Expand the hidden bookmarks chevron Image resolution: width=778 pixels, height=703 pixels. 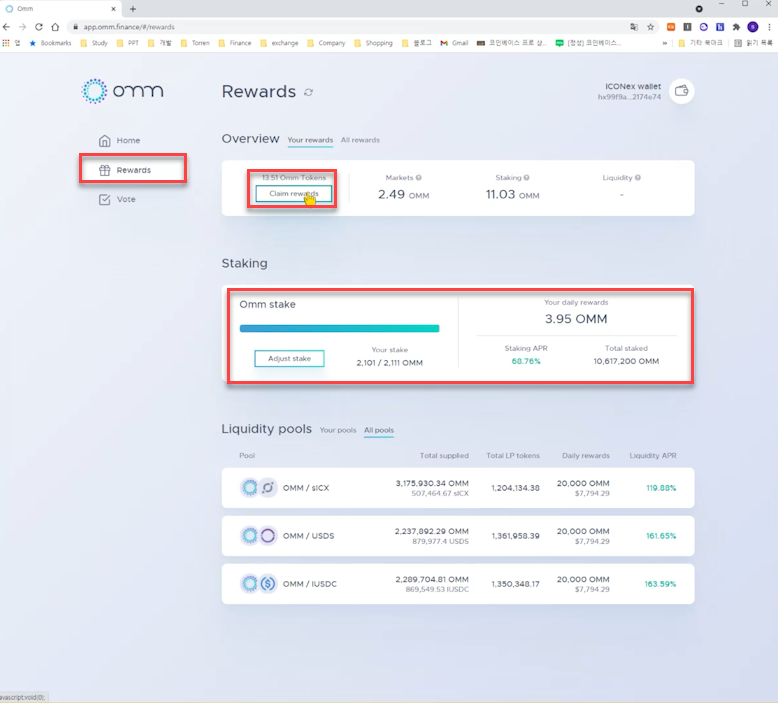point(664,43)
